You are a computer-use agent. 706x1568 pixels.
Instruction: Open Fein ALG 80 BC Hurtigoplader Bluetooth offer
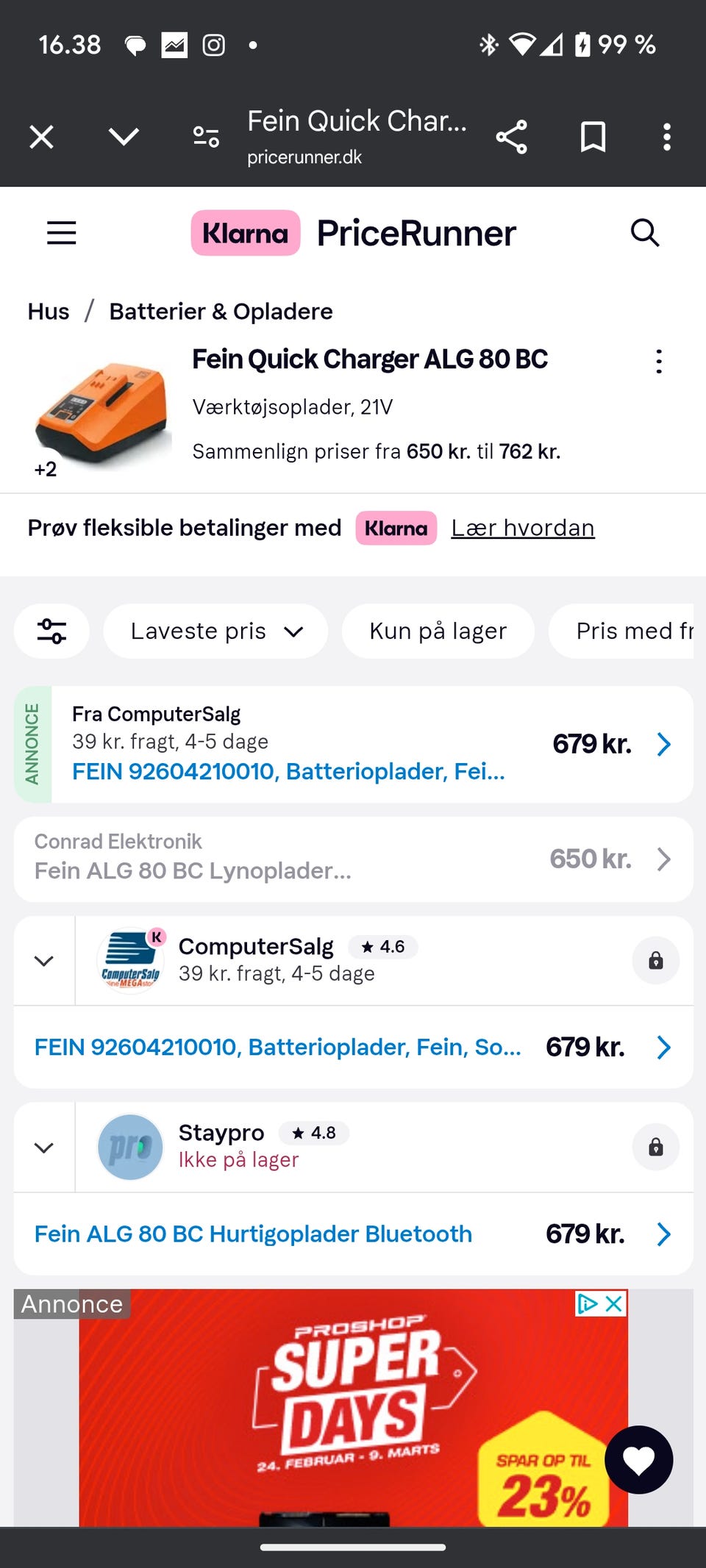click(253, 1234)
